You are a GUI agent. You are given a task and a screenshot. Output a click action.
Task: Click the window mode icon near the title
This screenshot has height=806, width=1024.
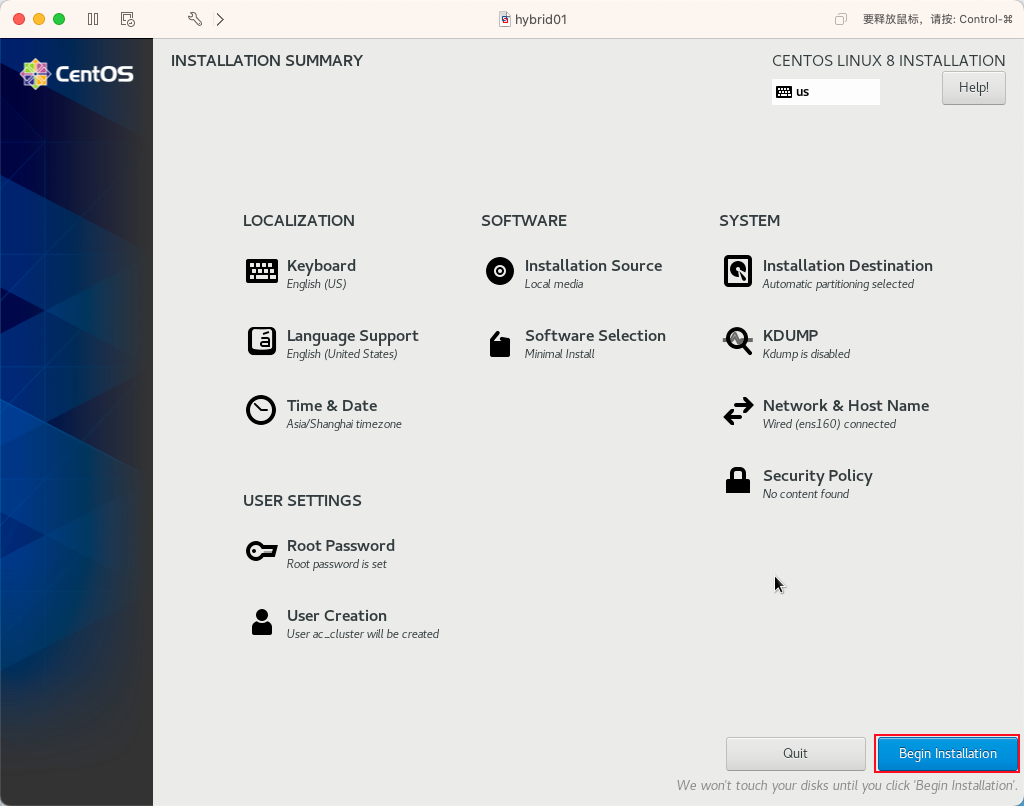tap(840, 20)
